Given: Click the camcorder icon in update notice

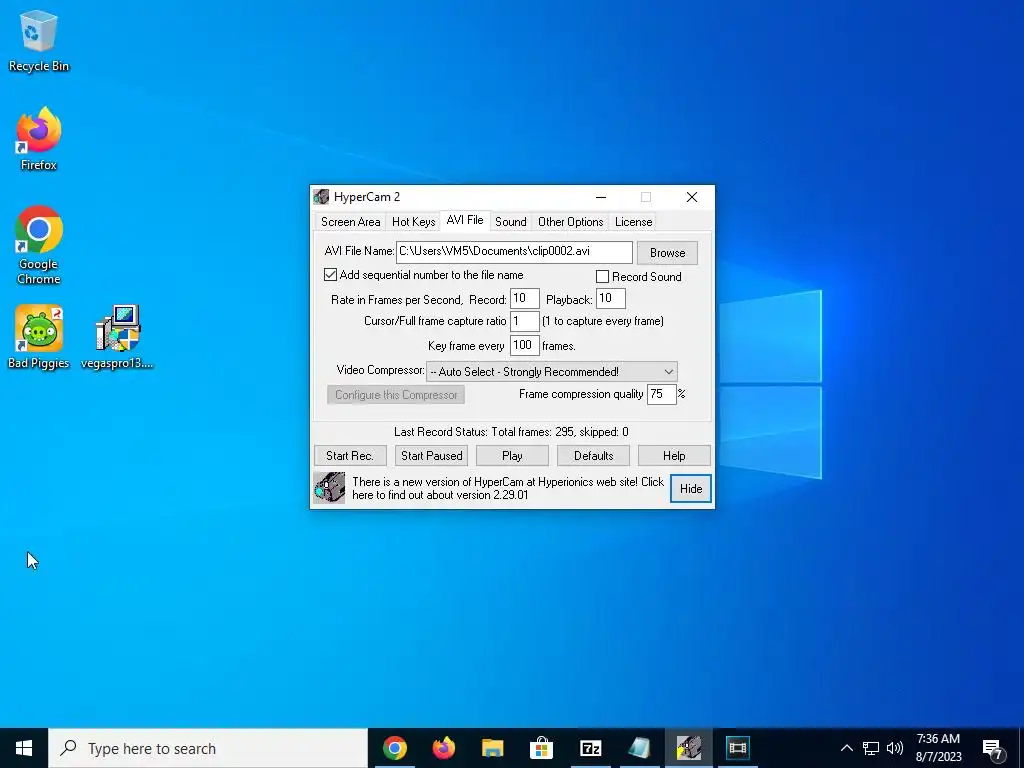Looking at the screenshot, I should (330, 488).
